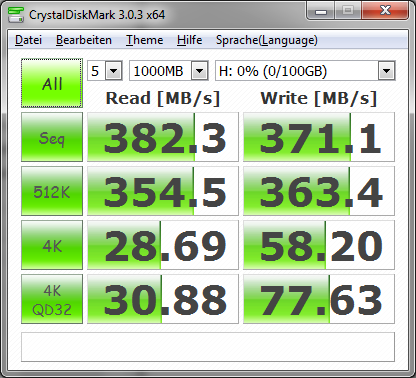Screen dimensions: 416x378
Task: Open the Datei menu
Action: pyautogui.click(x=29, y=40)
